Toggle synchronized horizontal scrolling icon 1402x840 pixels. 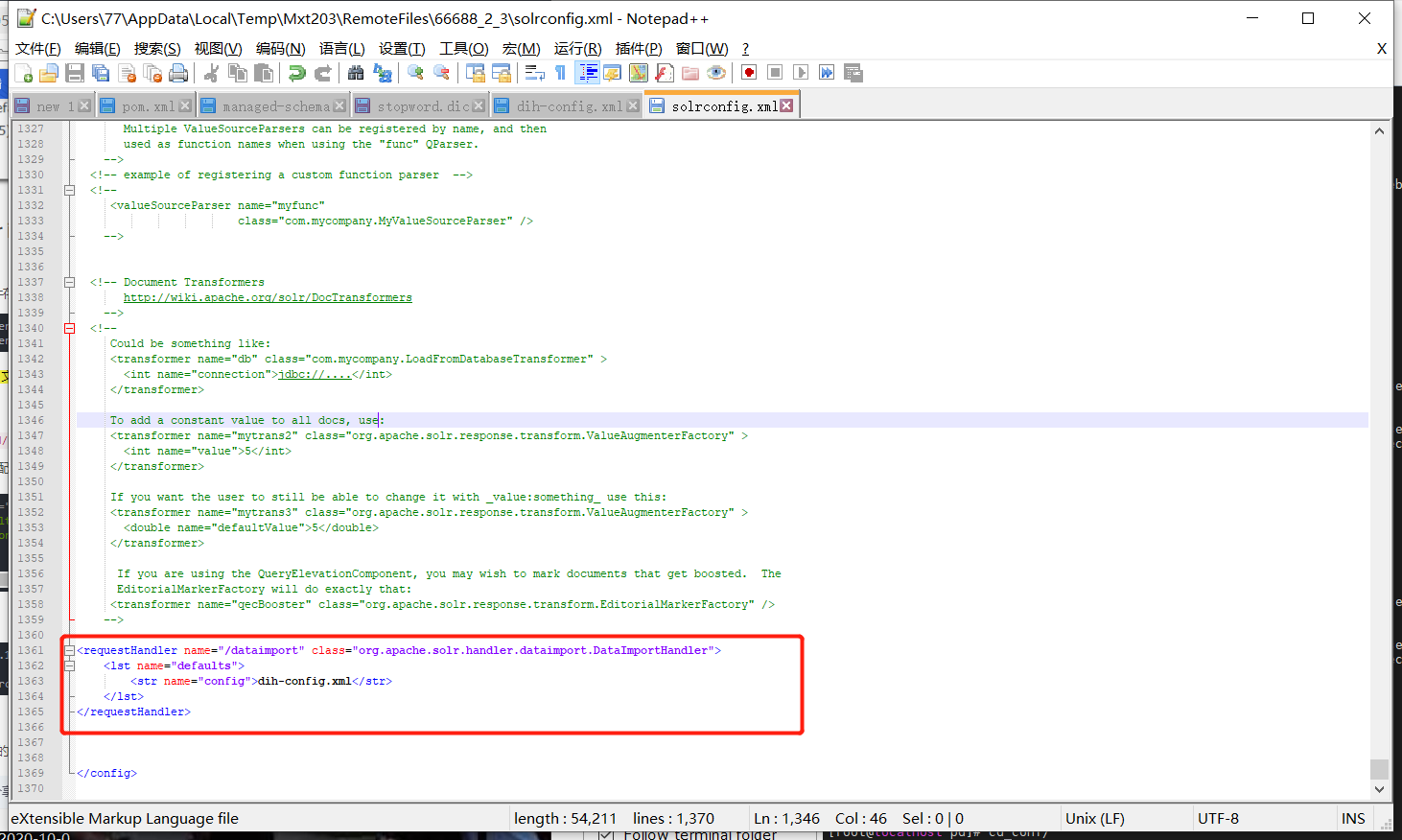pos(501,73)
